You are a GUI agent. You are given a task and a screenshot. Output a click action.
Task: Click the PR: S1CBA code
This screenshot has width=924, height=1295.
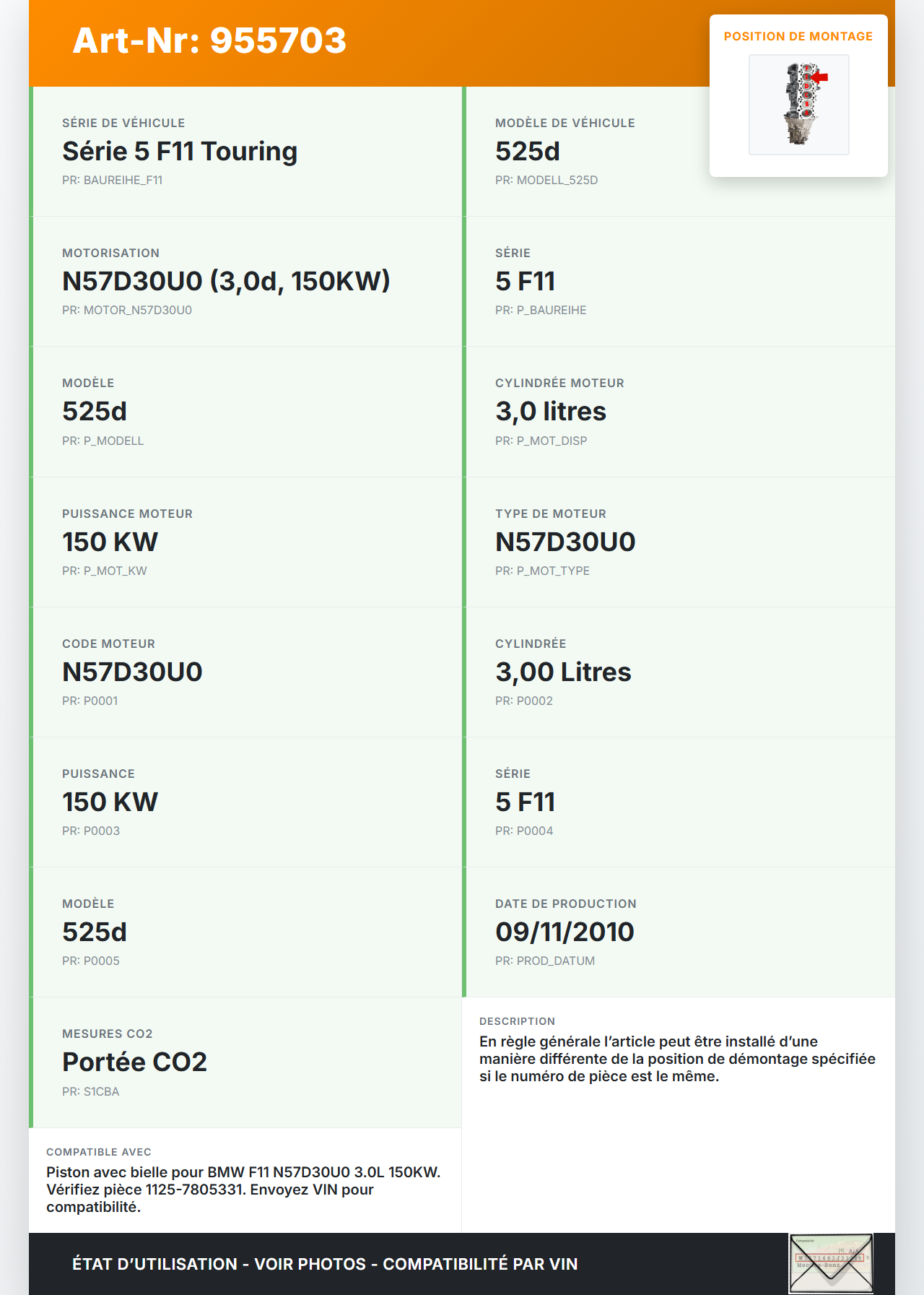pyautogui.click(x=90, y=1091)
